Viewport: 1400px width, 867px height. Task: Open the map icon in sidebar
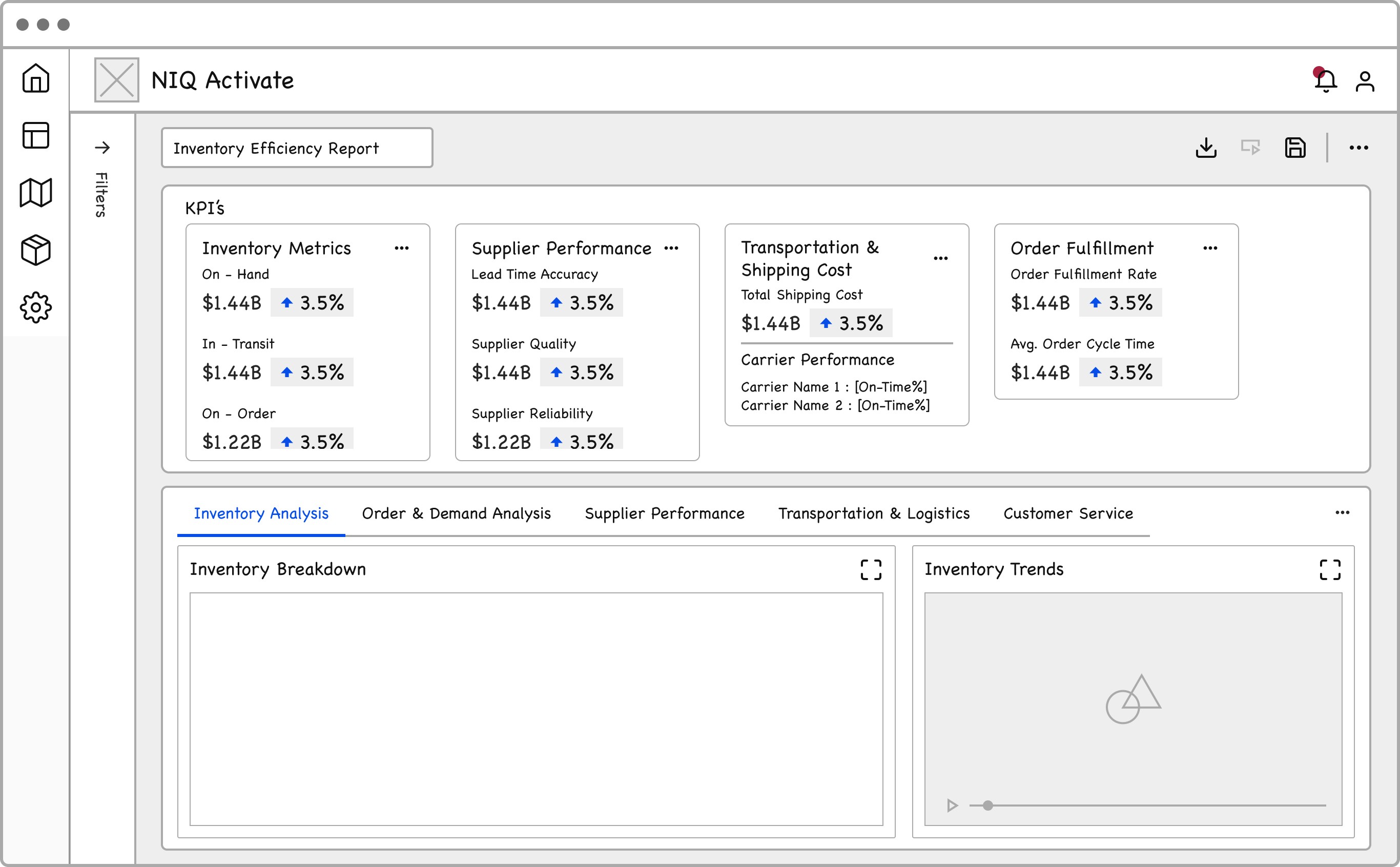click(35, 193)
